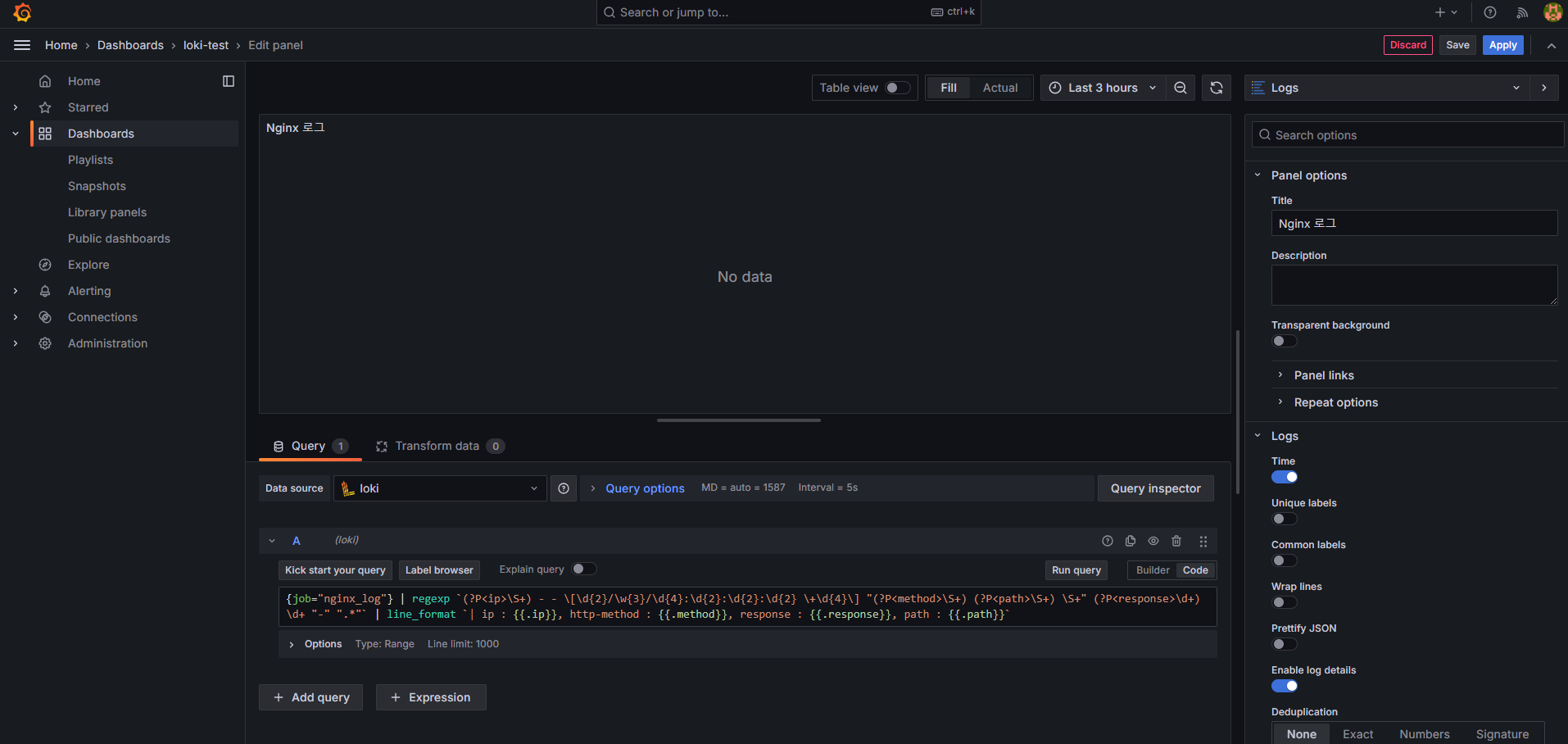
Task: Select Fill panel size
Action: pyautogui.click(x=949, y=88)
